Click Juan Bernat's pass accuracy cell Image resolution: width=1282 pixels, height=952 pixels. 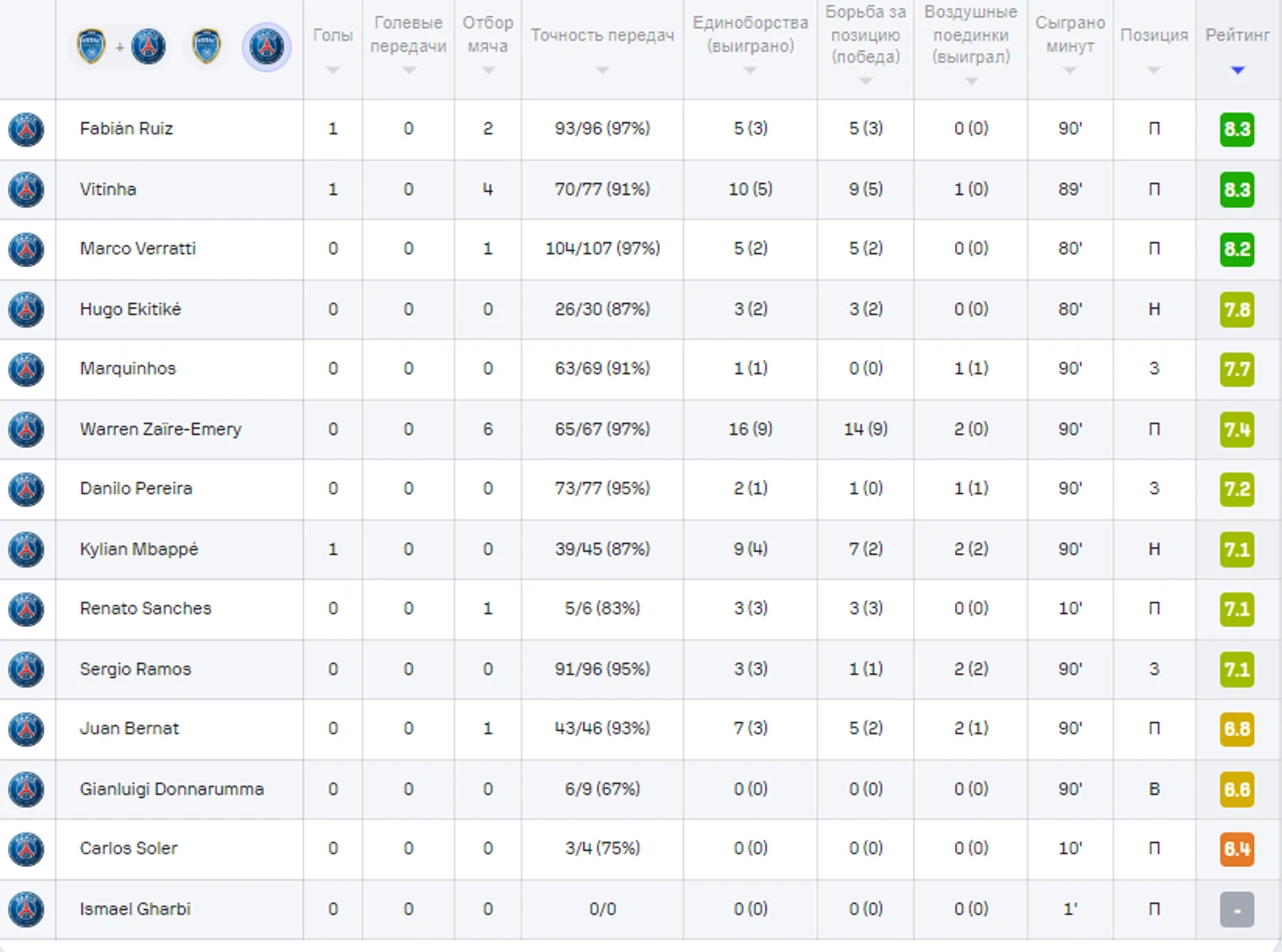tap(602, 728)
